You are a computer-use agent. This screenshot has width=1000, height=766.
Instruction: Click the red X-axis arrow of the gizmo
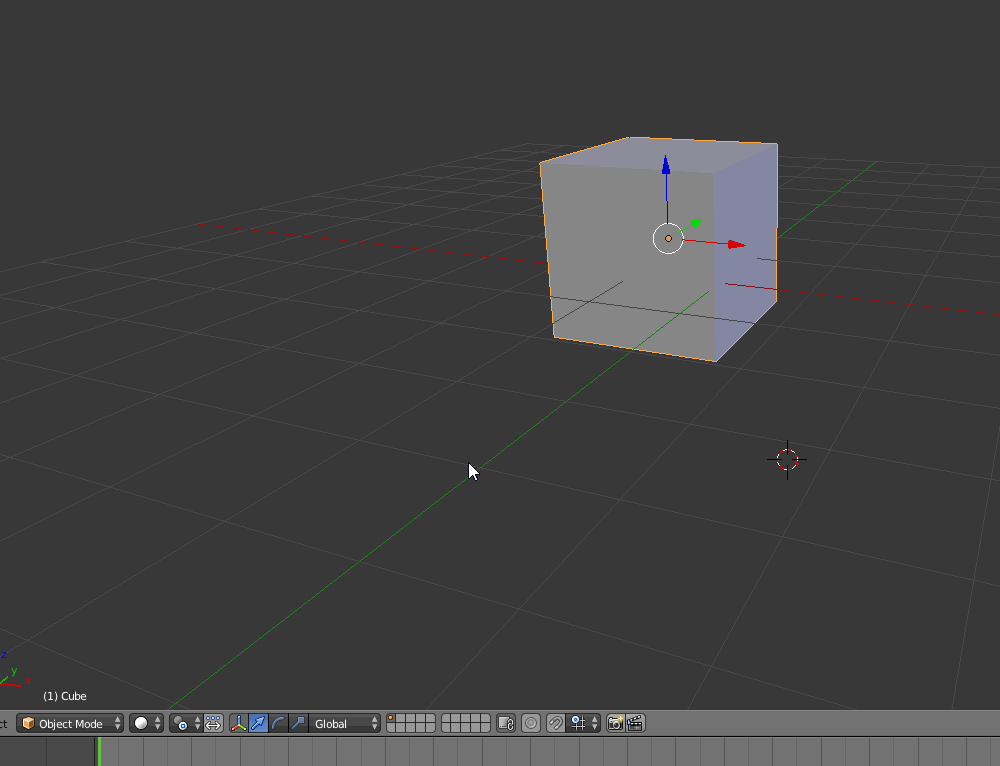pyautogui.click(x=736, y=244)
